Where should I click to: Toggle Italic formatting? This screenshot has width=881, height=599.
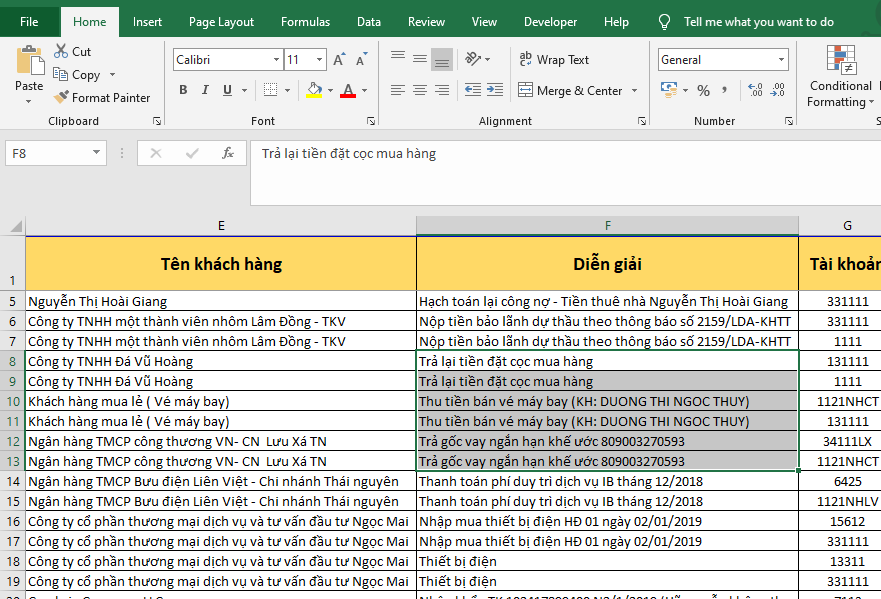(x=207, y=91)
